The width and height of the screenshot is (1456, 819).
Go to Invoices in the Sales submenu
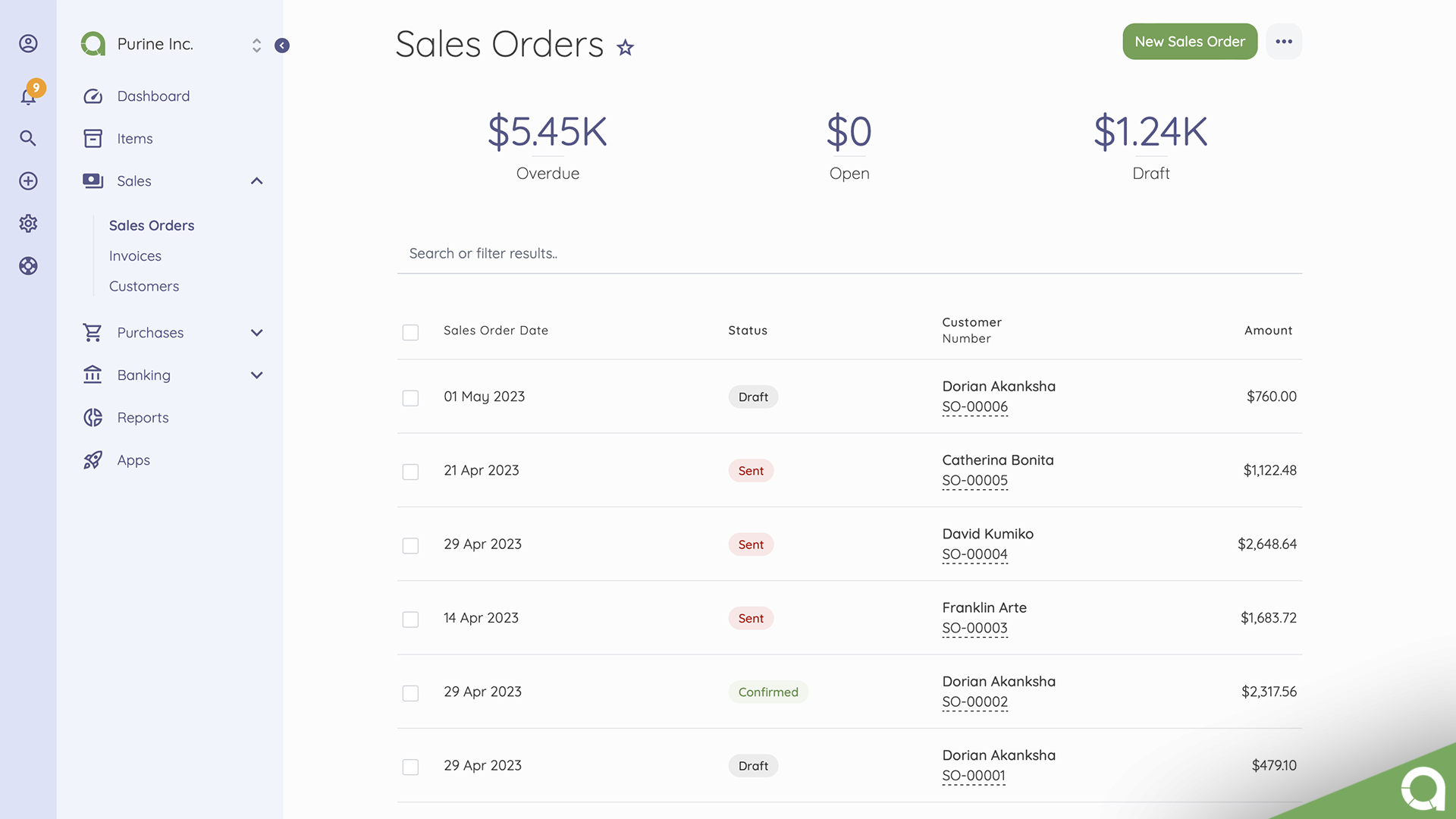point(135,256)
